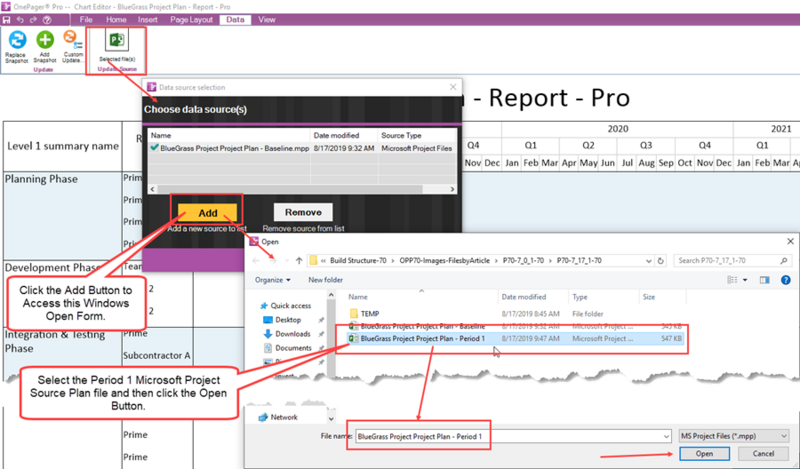This screenshot has width=800, height=469.
Task: Close the Data source selection dialog
Action: click(453, 87)
